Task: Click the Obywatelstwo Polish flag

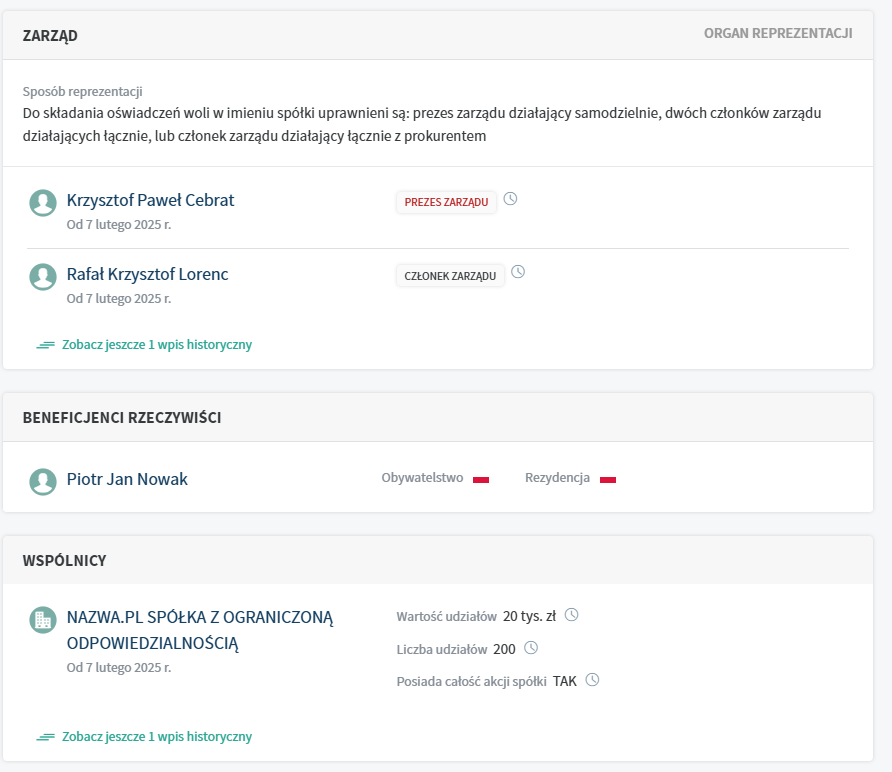Action: coord(480,479)
